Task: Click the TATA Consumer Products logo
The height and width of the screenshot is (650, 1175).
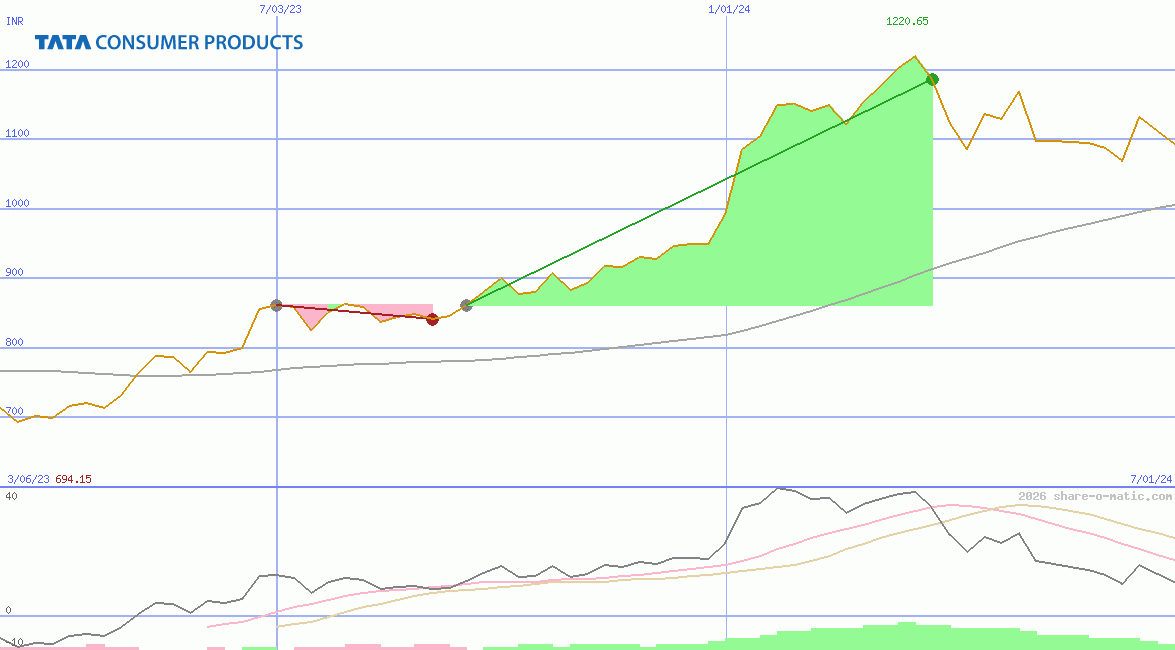Action: click(x=165, y=42)
